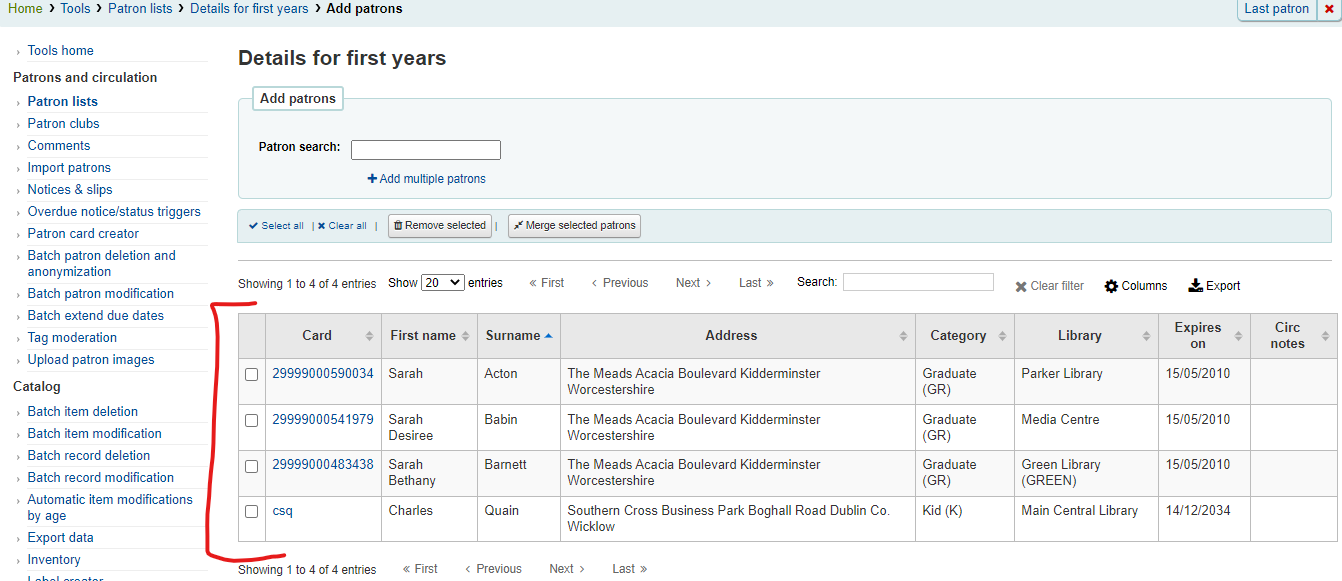This screenshot has height=581, width=1342.
Task: Open Export data in sidebar
Action: [x=61, y=538]
